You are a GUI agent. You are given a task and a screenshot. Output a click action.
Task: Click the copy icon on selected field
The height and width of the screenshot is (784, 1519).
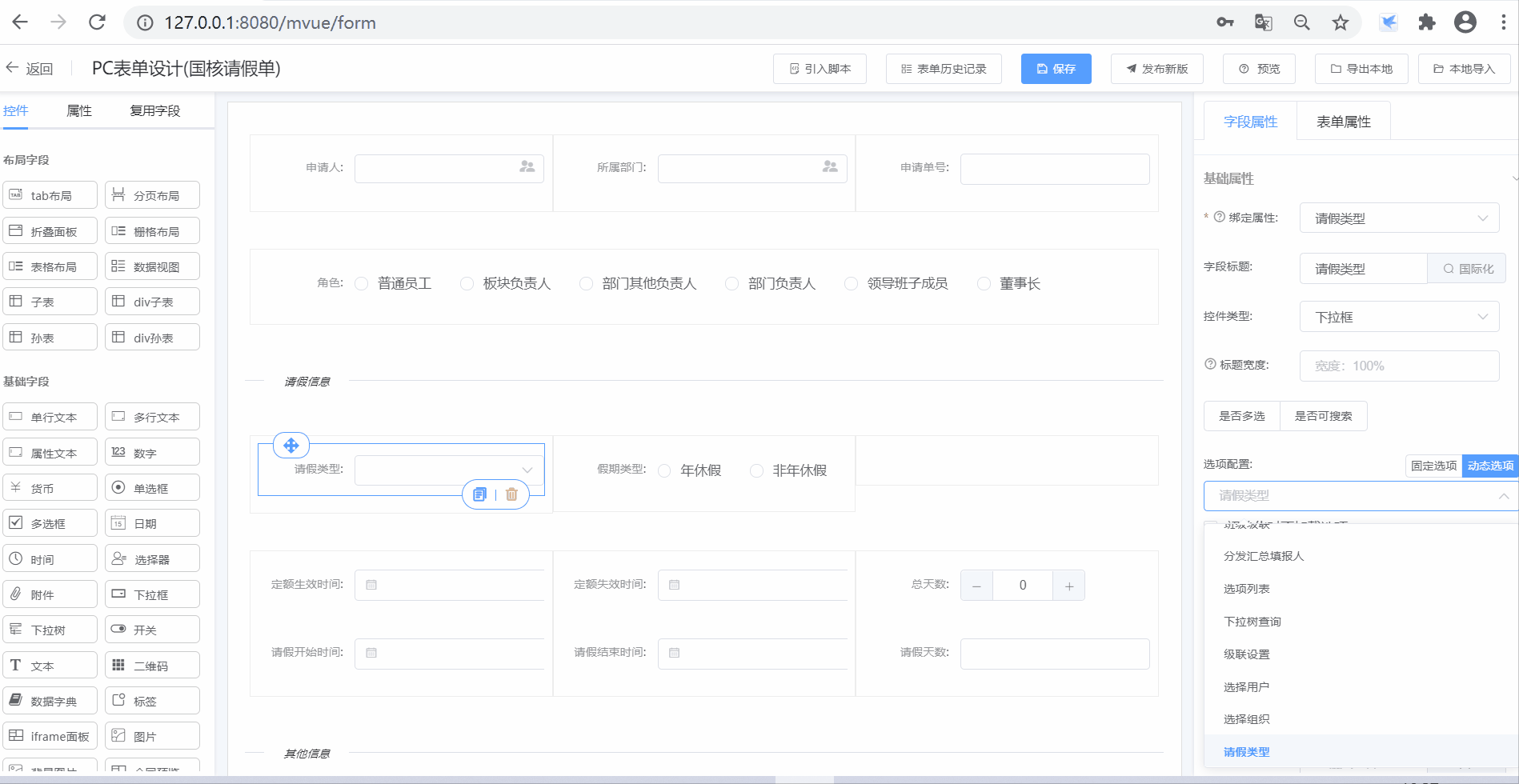[x=479, y=494]
